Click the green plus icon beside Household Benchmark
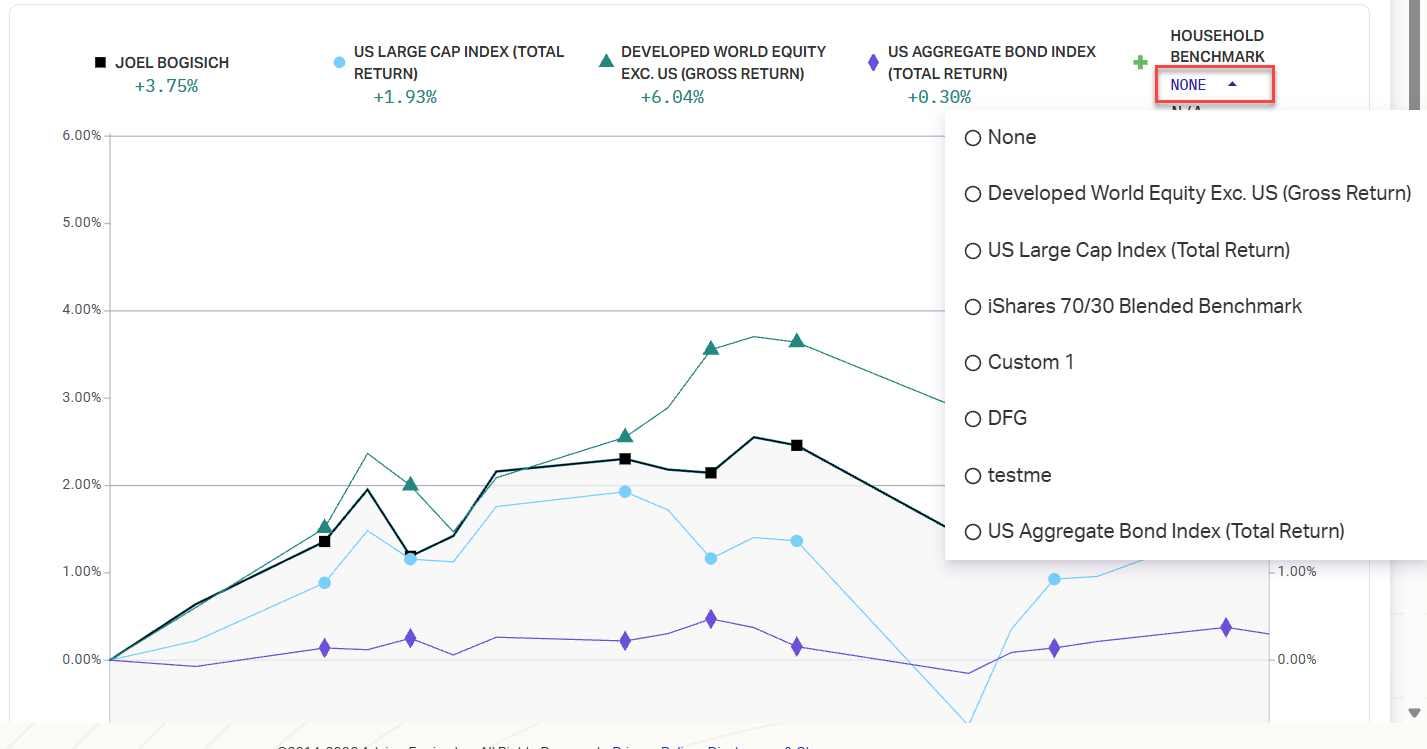The image size is (1427, 749). tap(1140, 62)
